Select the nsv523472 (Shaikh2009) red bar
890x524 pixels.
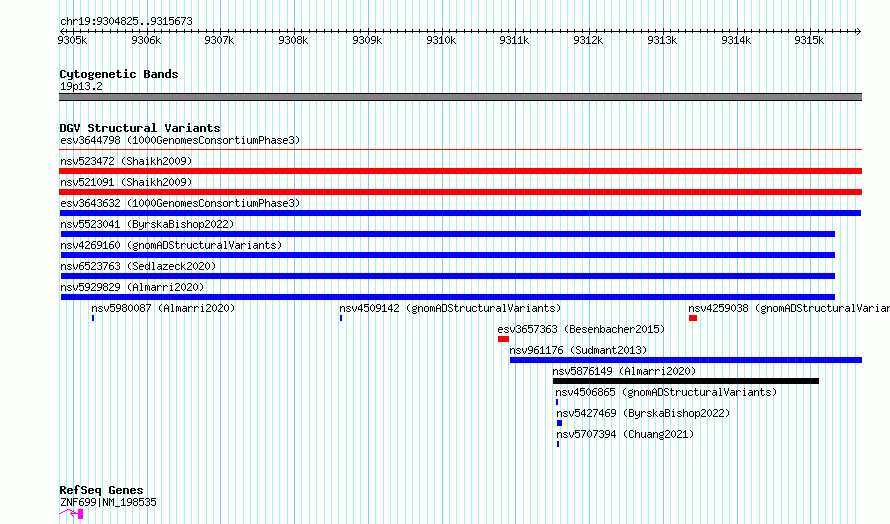460,171
